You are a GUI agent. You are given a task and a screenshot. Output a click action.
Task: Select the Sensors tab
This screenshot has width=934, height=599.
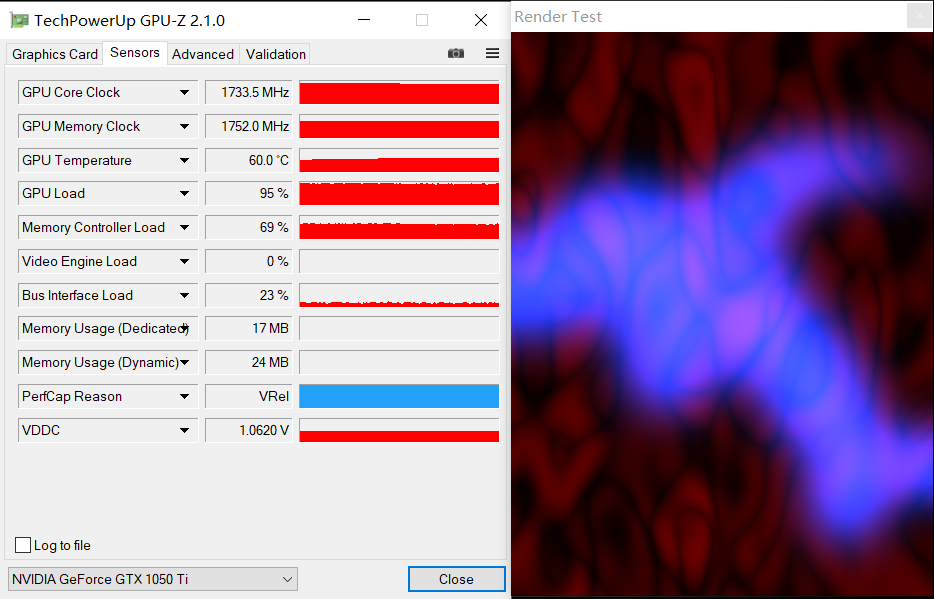(x=135, y=52)
